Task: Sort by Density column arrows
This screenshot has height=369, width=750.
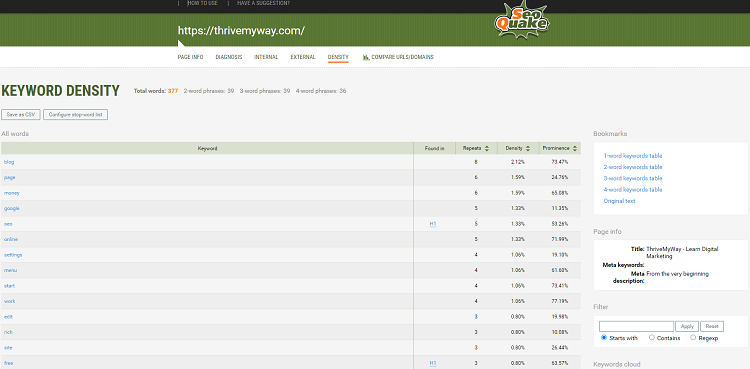Action: click(x=528, y=148)
